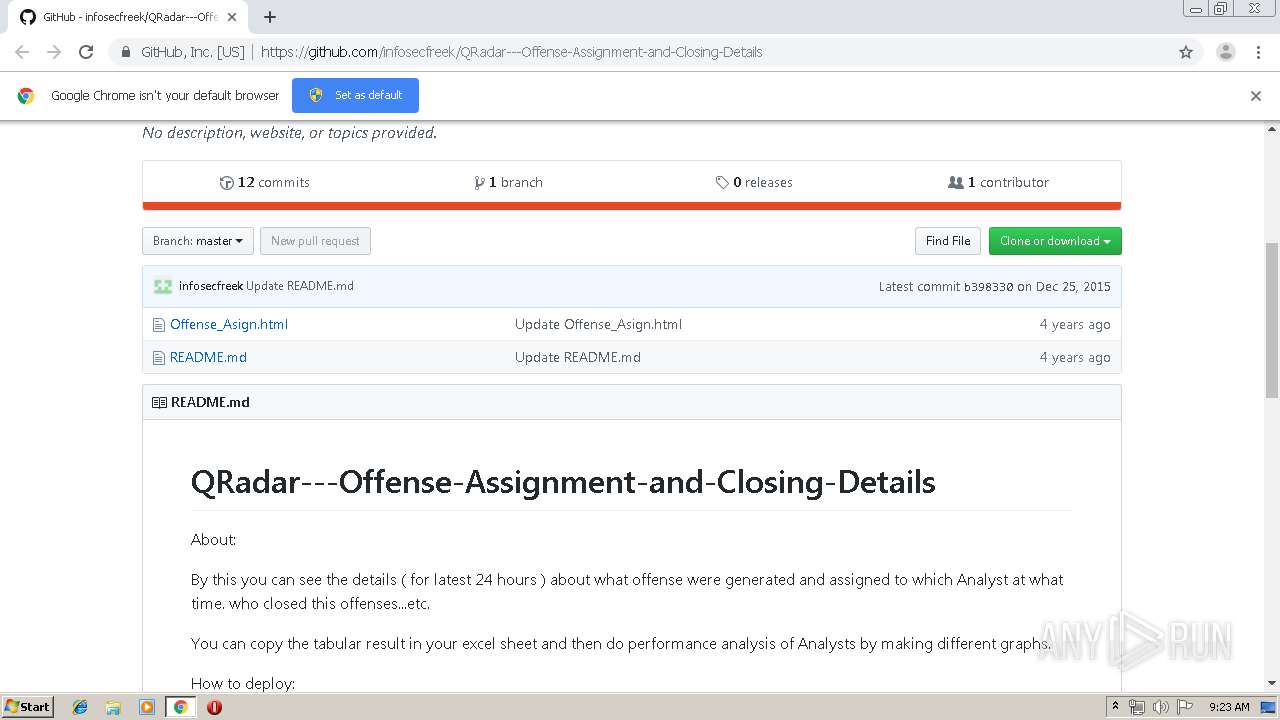Click the scrollbar up arrow
Screen dimensions: 1280x720
(1272, 128)
